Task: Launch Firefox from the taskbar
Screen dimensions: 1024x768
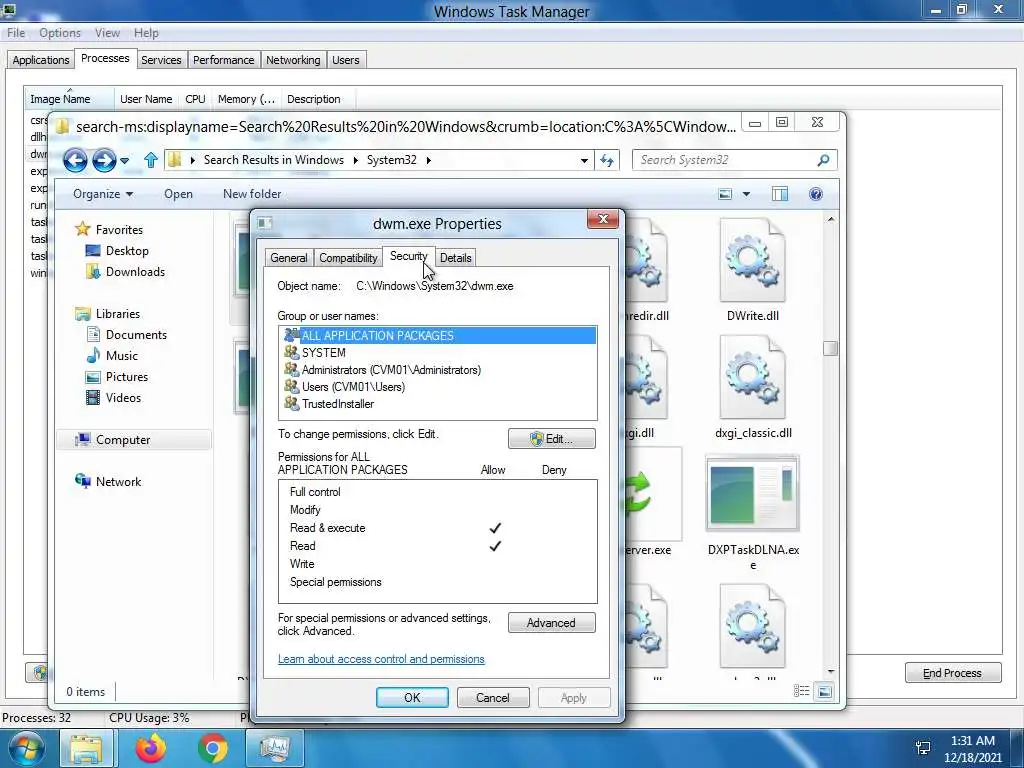Action: (x=151, y=748)
